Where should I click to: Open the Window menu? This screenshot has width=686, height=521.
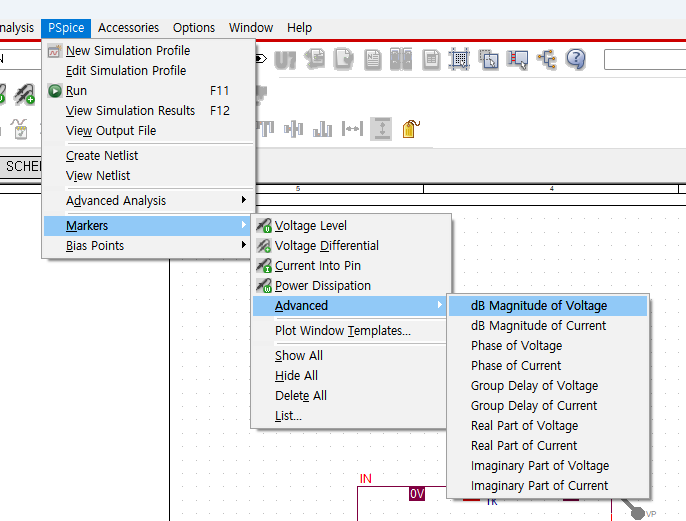click(x=251, y=28)
